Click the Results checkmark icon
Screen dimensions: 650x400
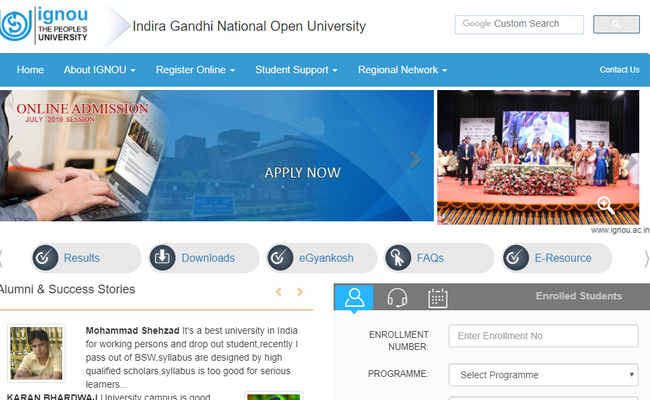pyautogui.click(x=45, y=258)
